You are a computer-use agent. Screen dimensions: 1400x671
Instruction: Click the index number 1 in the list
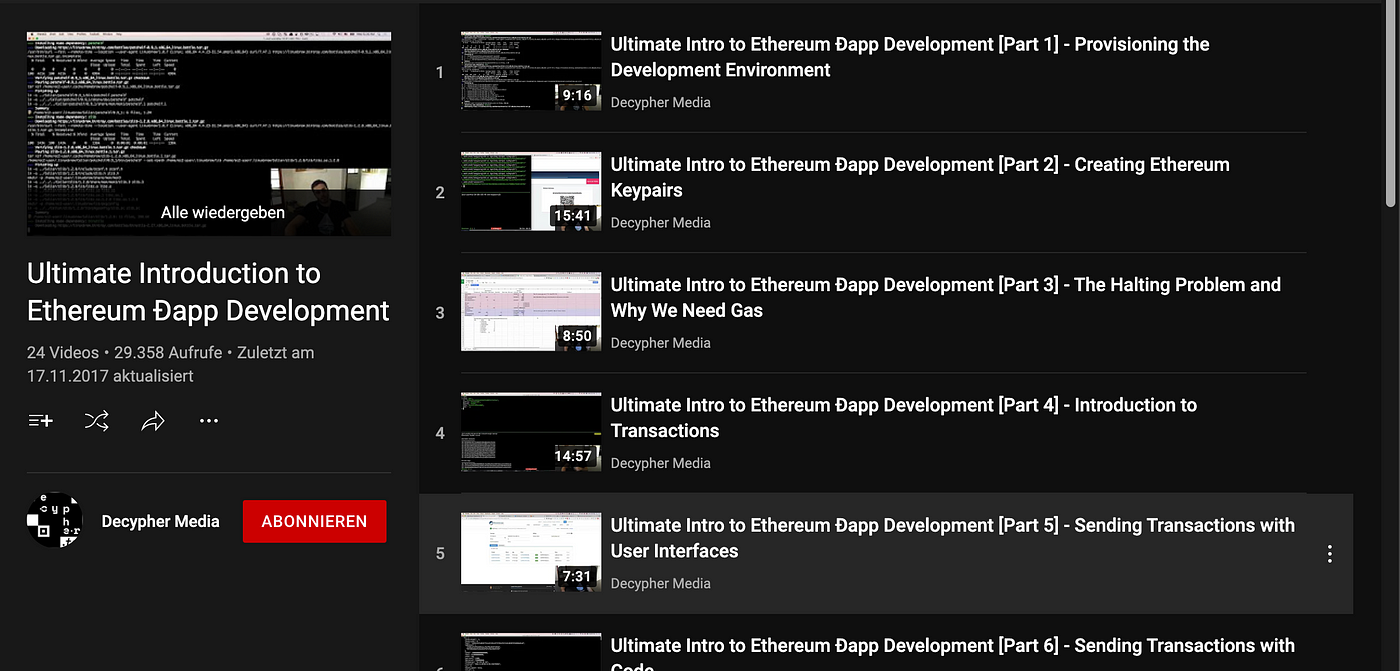(440, 72)
